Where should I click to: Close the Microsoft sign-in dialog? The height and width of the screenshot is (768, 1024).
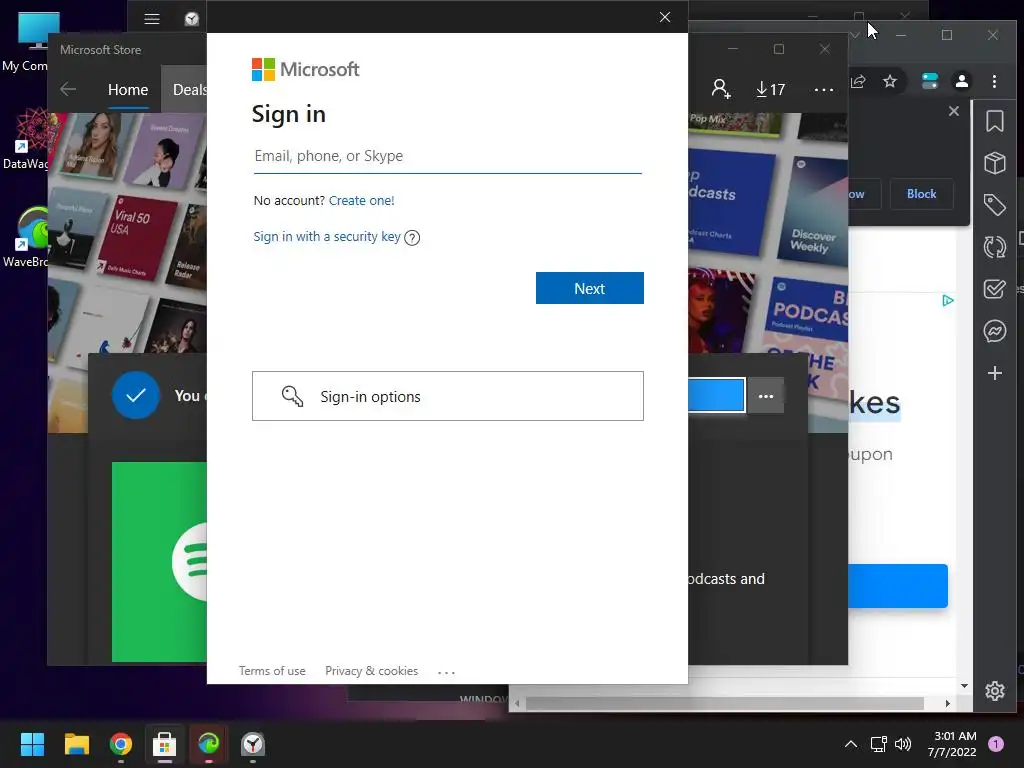coord(665,17)
